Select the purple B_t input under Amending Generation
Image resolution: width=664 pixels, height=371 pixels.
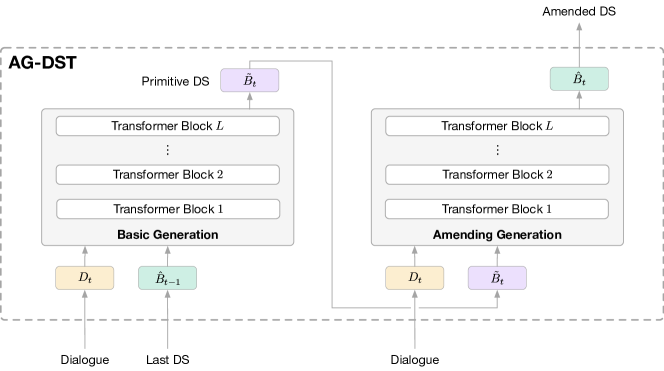(x=497, y=278)
